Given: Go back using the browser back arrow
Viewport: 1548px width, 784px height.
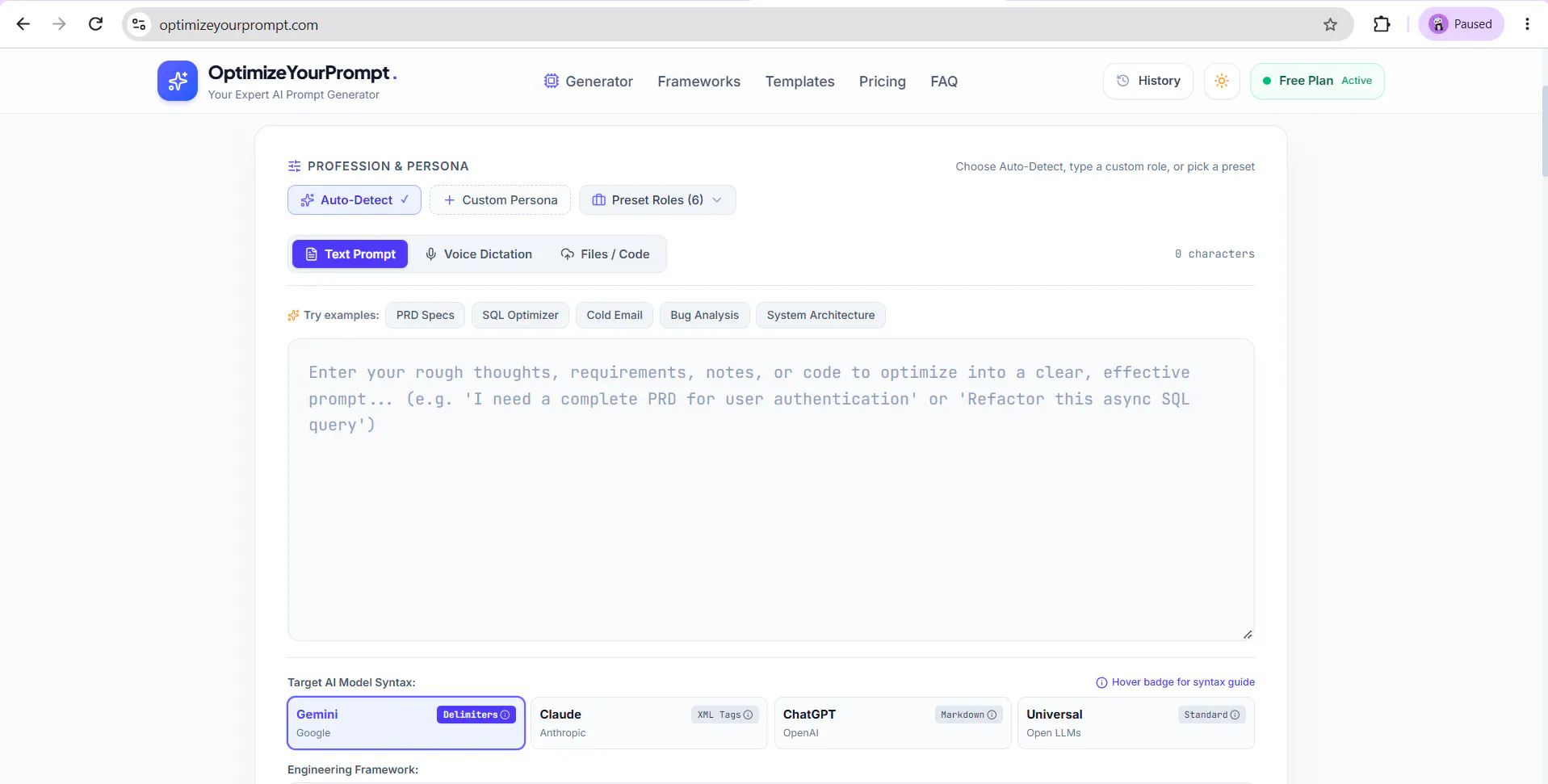Looking at the screenshot, I should tap(23, 24).
